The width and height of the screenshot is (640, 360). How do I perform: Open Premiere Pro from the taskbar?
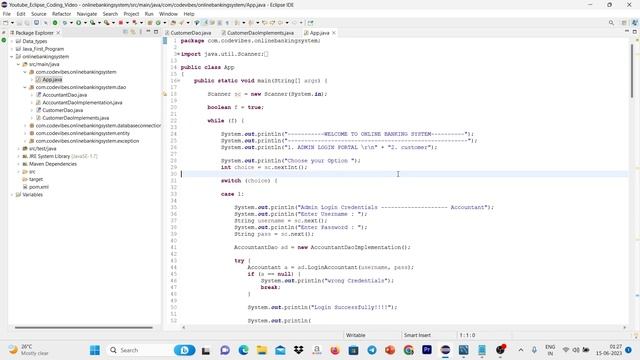[x=427, y=350]
